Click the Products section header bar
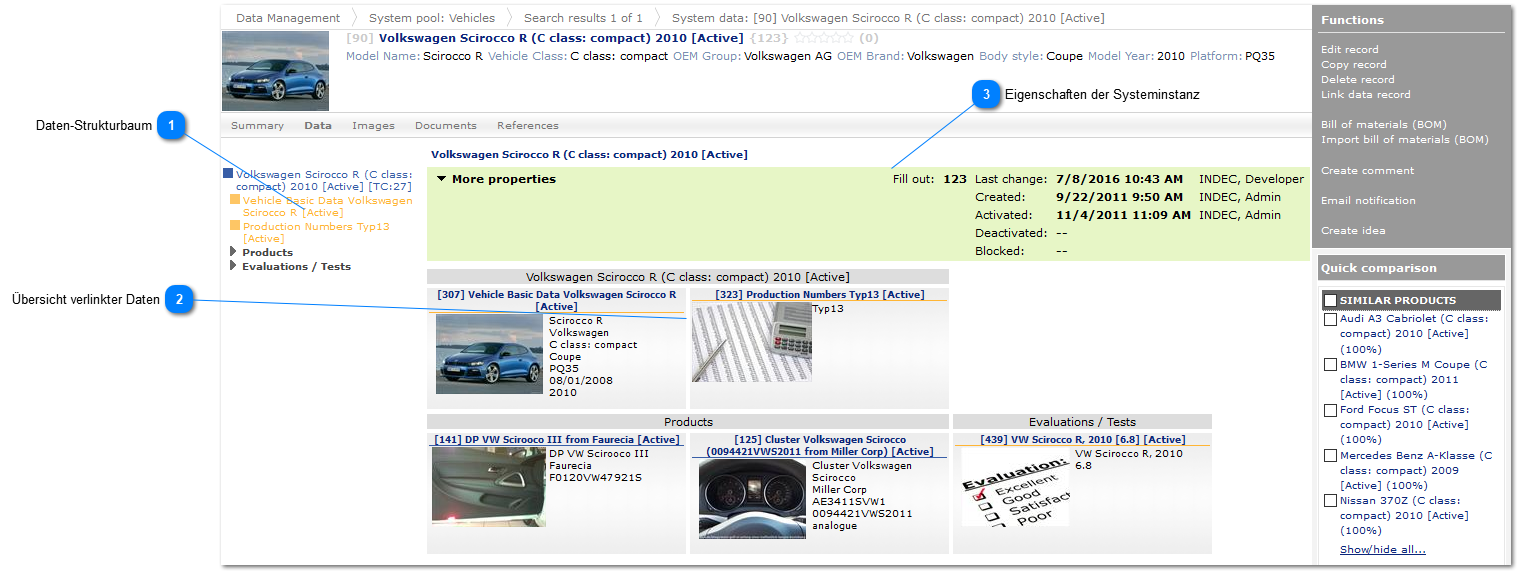The image size is (1520, 574). tap(688, 422)
